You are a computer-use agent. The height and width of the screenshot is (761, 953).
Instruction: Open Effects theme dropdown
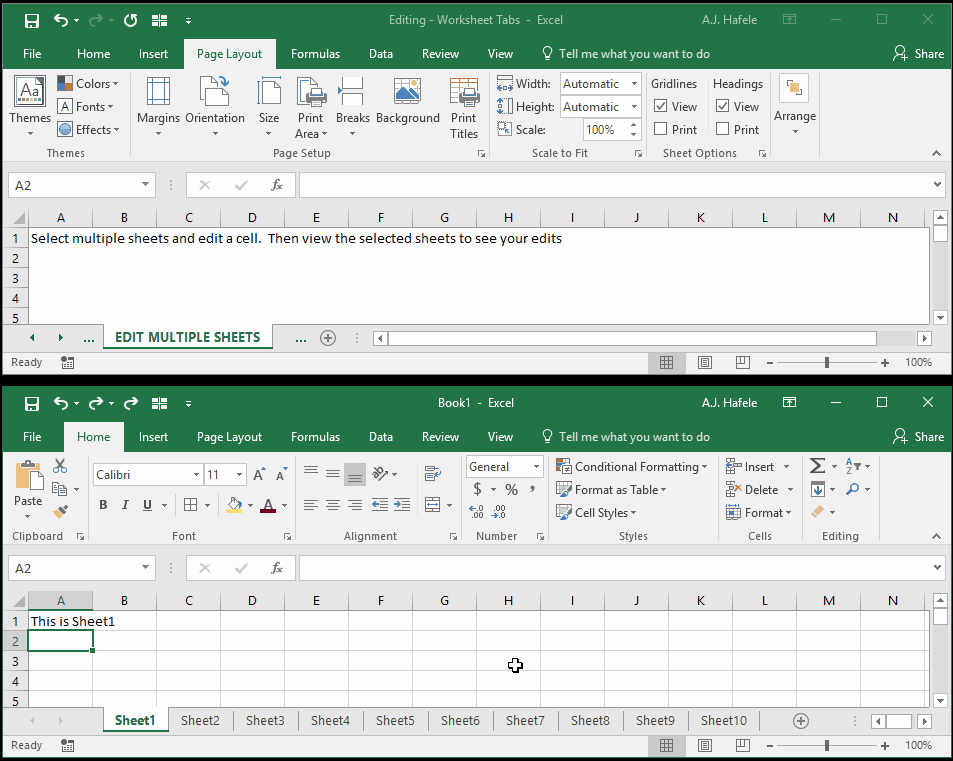click(x=88, y=129)
